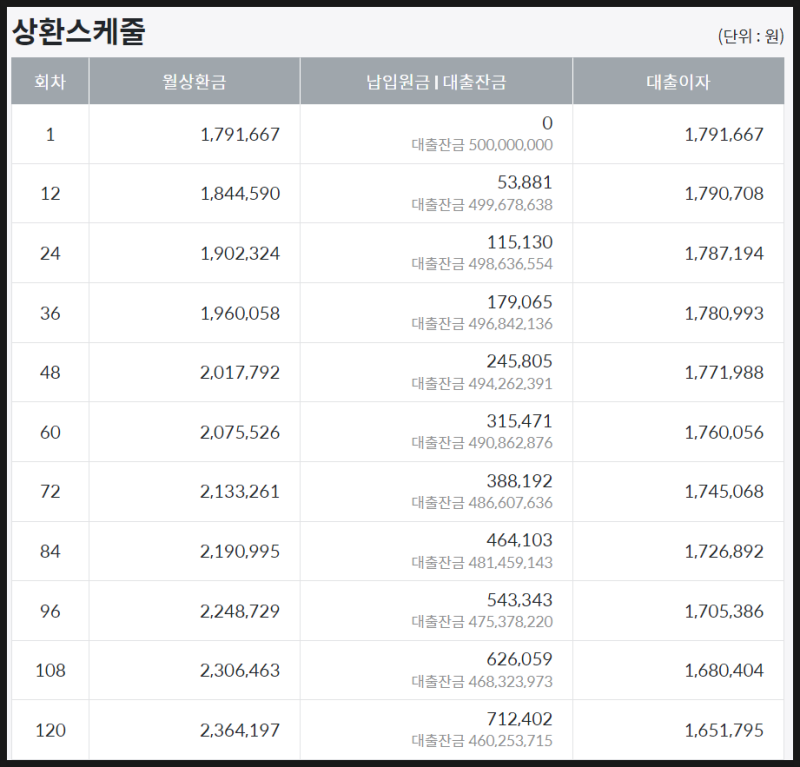This screenshot has height=767, width=800.
Task: Select monthly payment 2,248,729
Action: point(240,610)
